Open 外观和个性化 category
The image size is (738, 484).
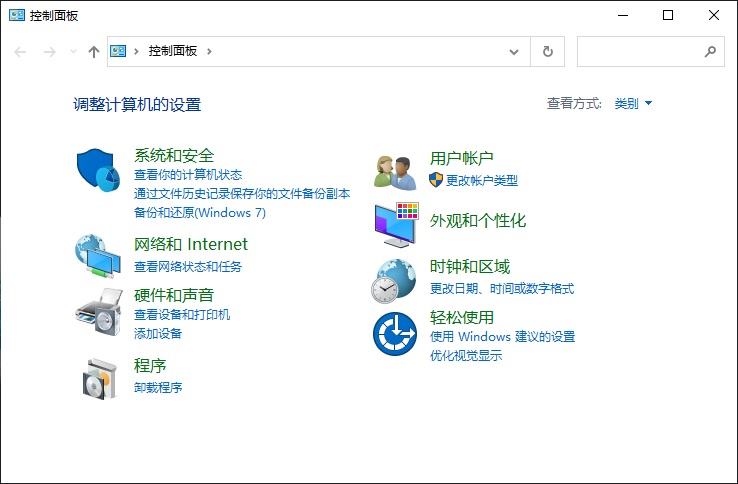pyautogui.click(x=478, y=220)
